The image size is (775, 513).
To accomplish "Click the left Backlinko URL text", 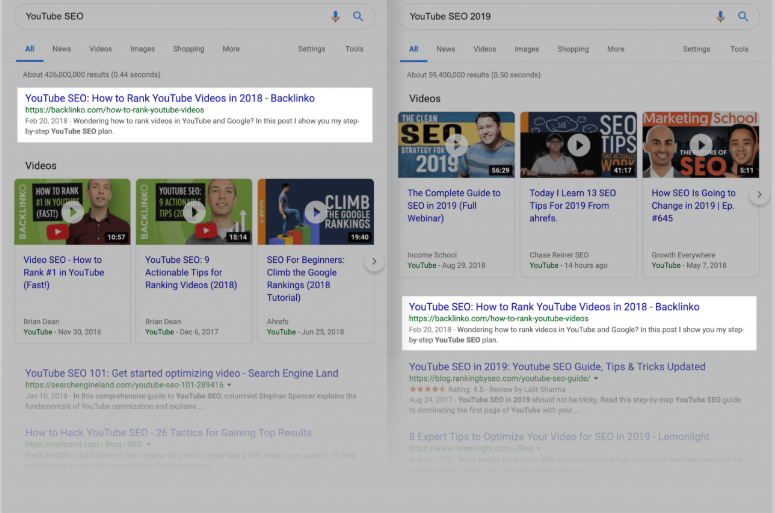I will pos(115,110).
